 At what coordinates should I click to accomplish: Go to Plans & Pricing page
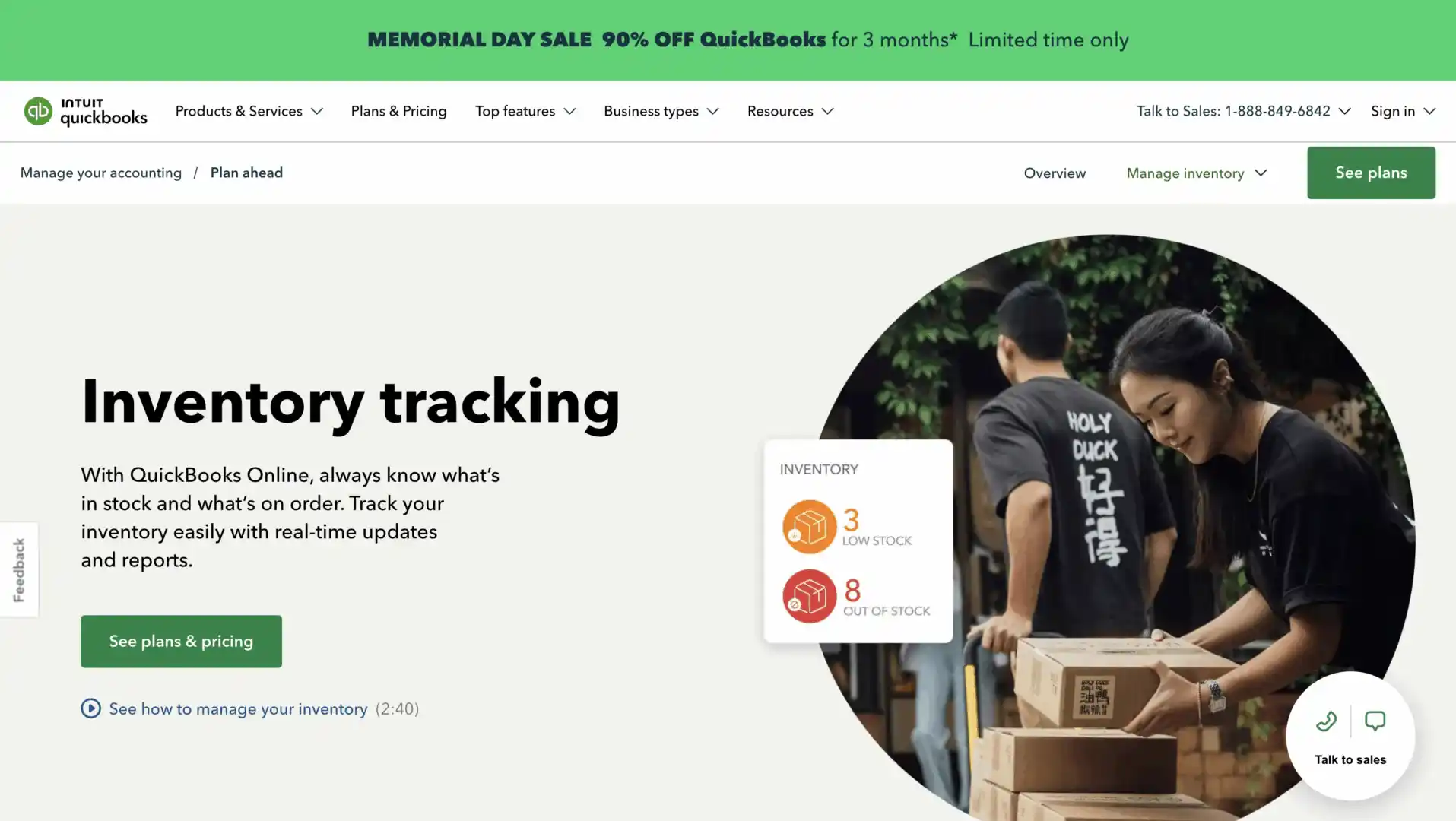[398, 111]
